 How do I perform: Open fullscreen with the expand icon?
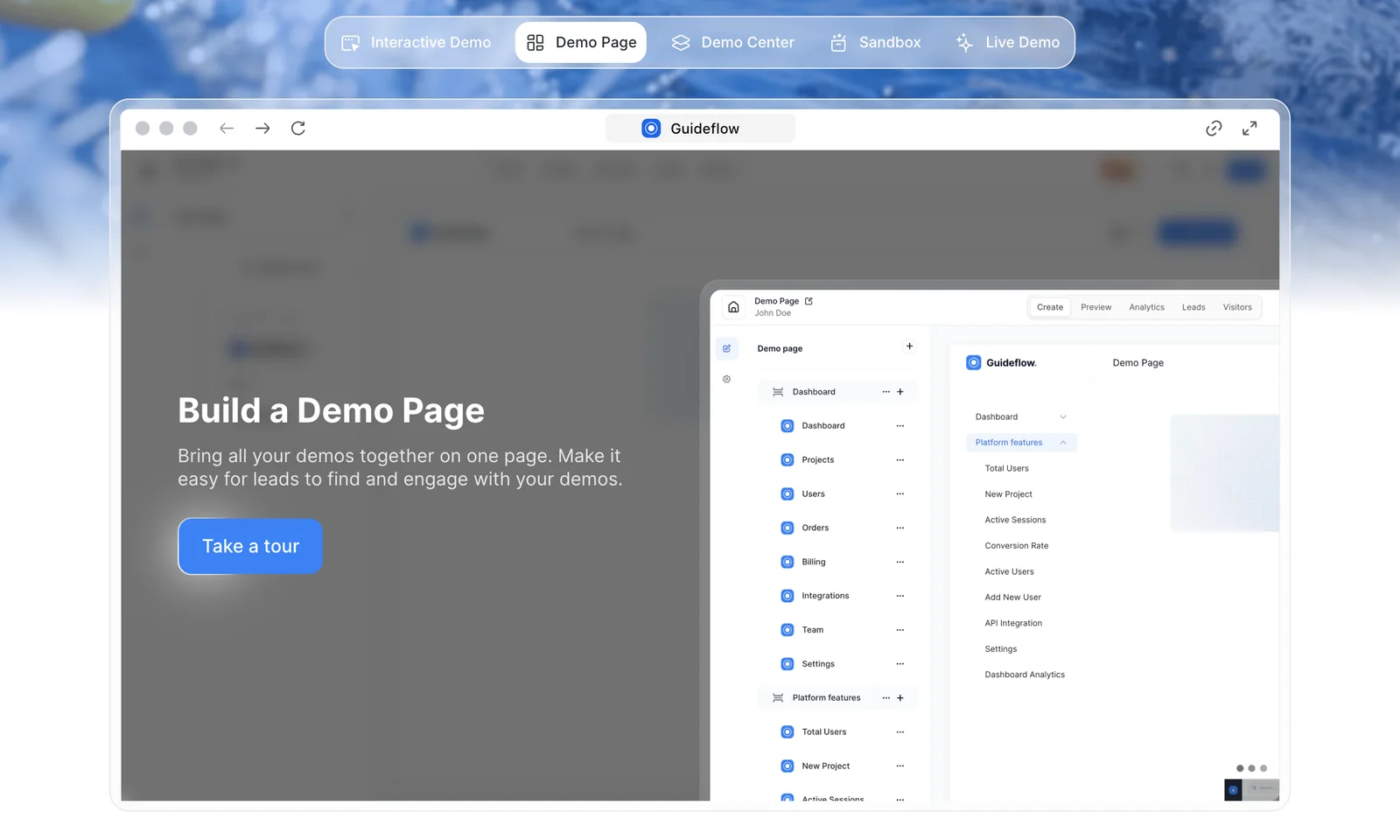(x=1249, y=129)
